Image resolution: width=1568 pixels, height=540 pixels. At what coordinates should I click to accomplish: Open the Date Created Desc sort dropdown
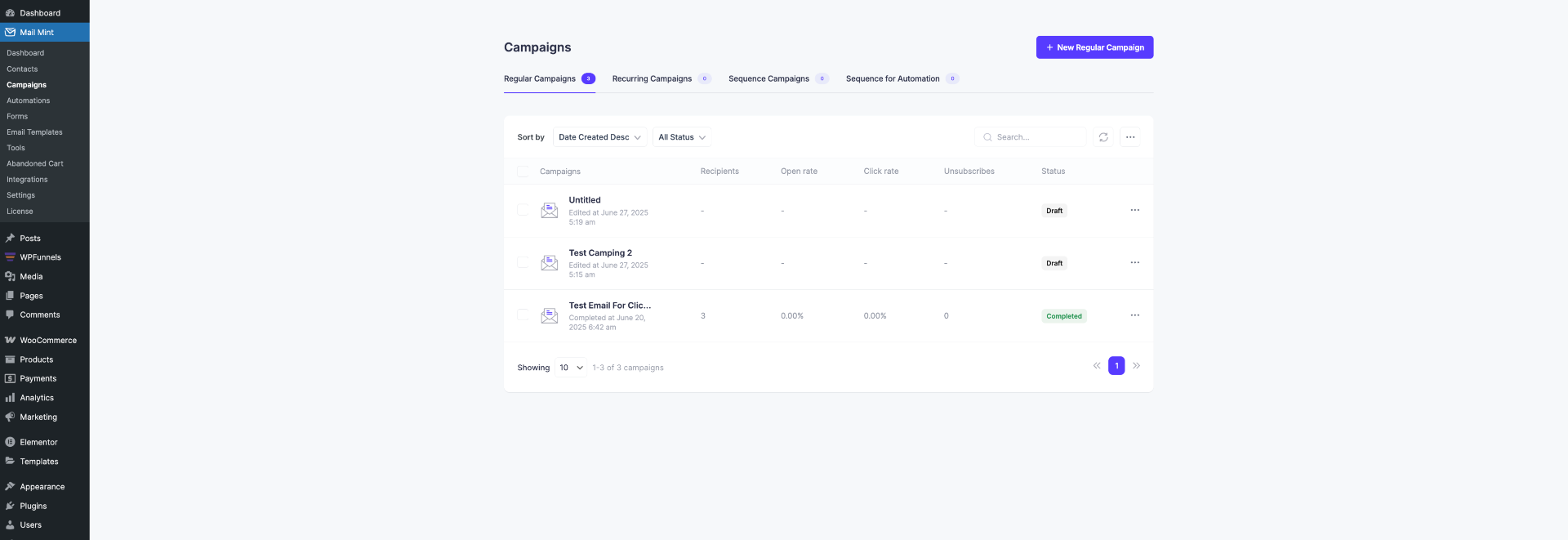[x=599, y=137]
